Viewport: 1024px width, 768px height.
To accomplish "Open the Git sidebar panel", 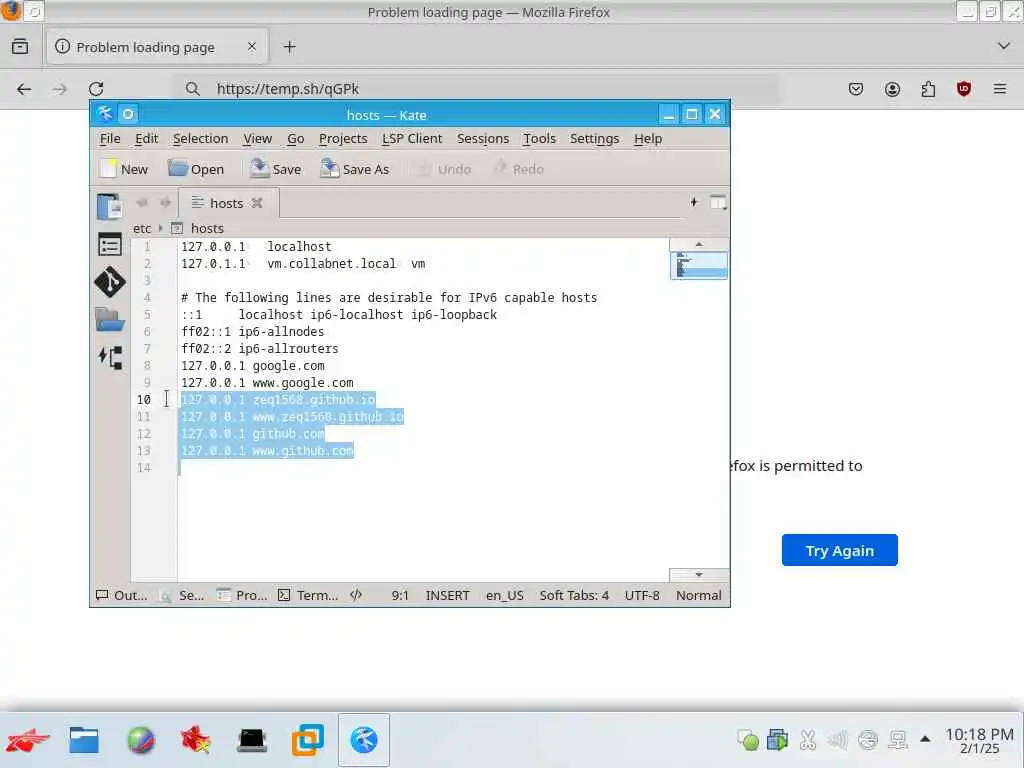I will [109, 282].
